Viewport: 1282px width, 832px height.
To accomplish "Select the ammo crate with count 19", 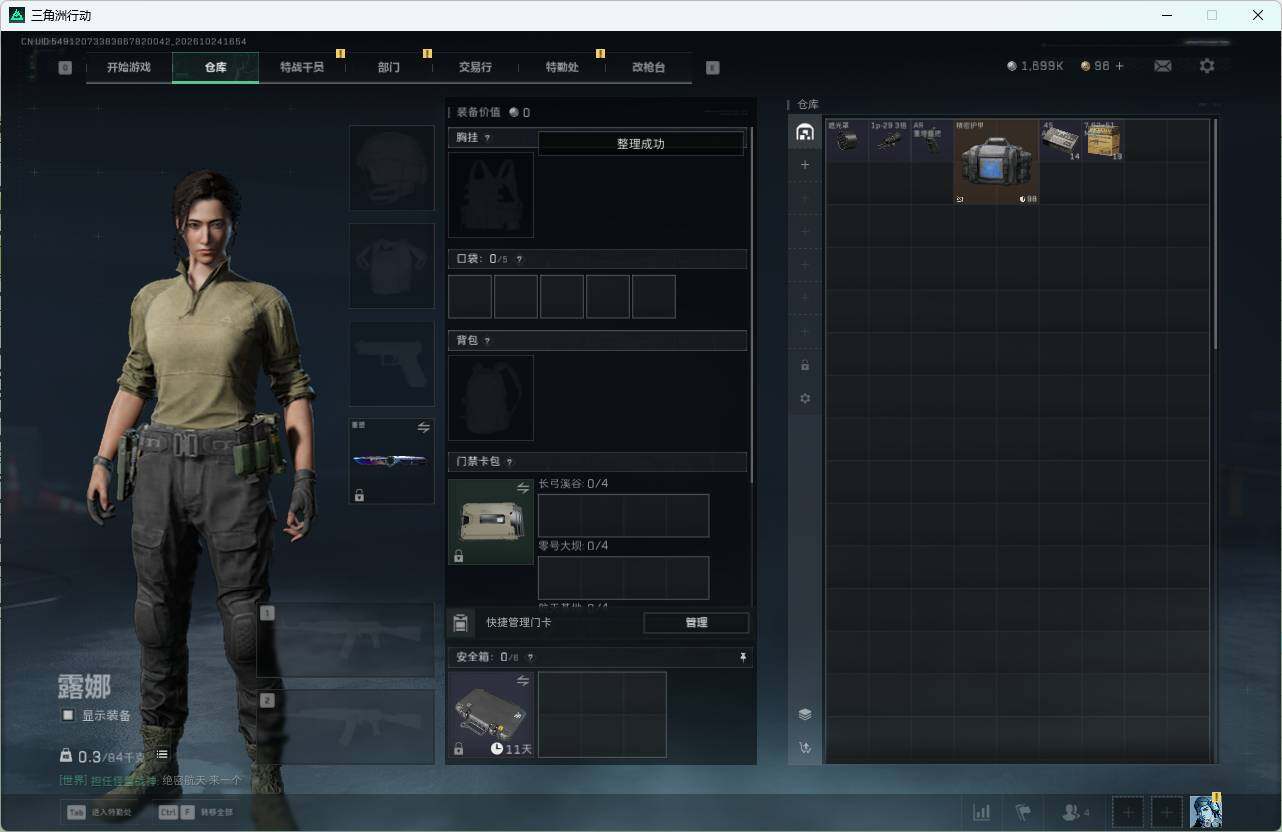I will point(1103,141).
